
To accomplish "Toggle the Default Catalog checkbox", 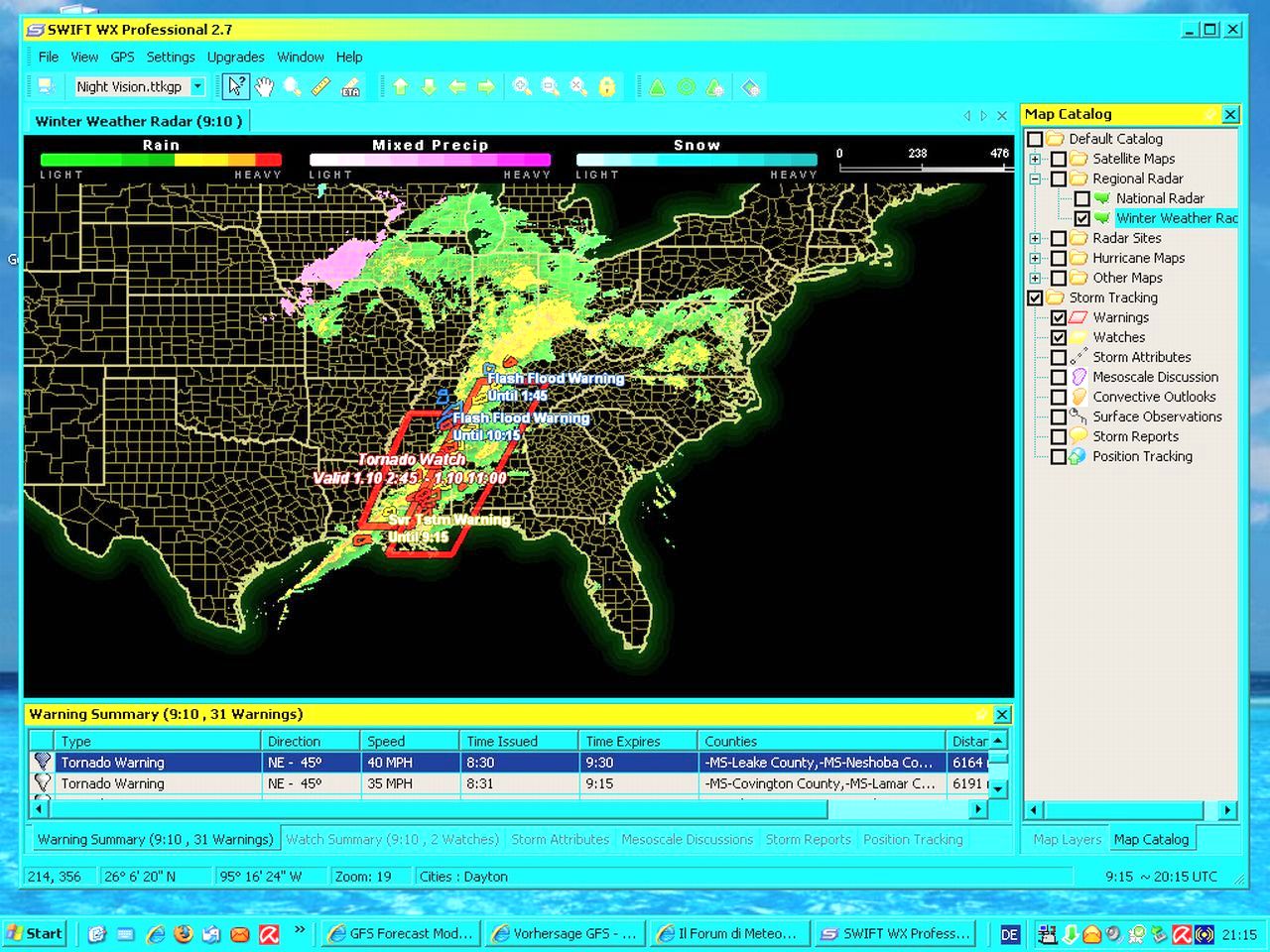I will click(1035, 139).
